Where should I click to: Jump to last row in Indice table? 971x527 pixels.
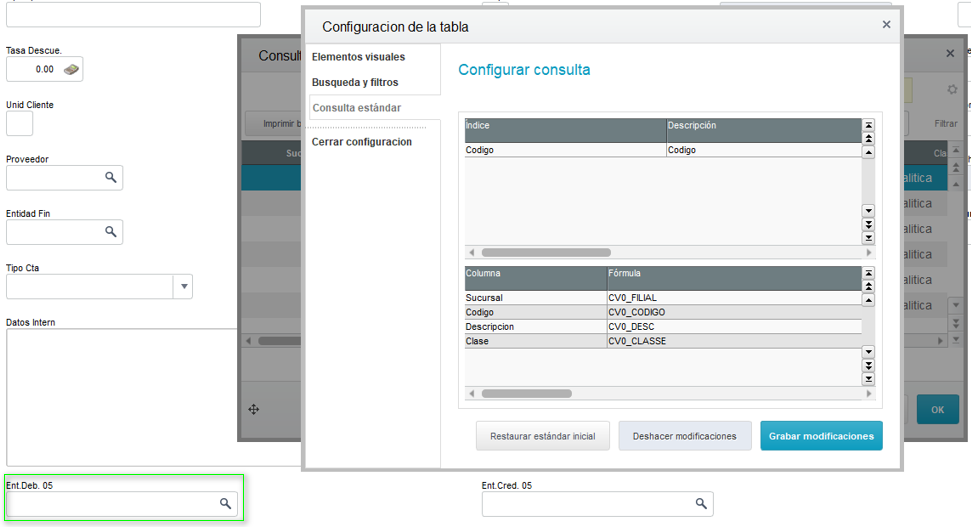tap(868, 238)
